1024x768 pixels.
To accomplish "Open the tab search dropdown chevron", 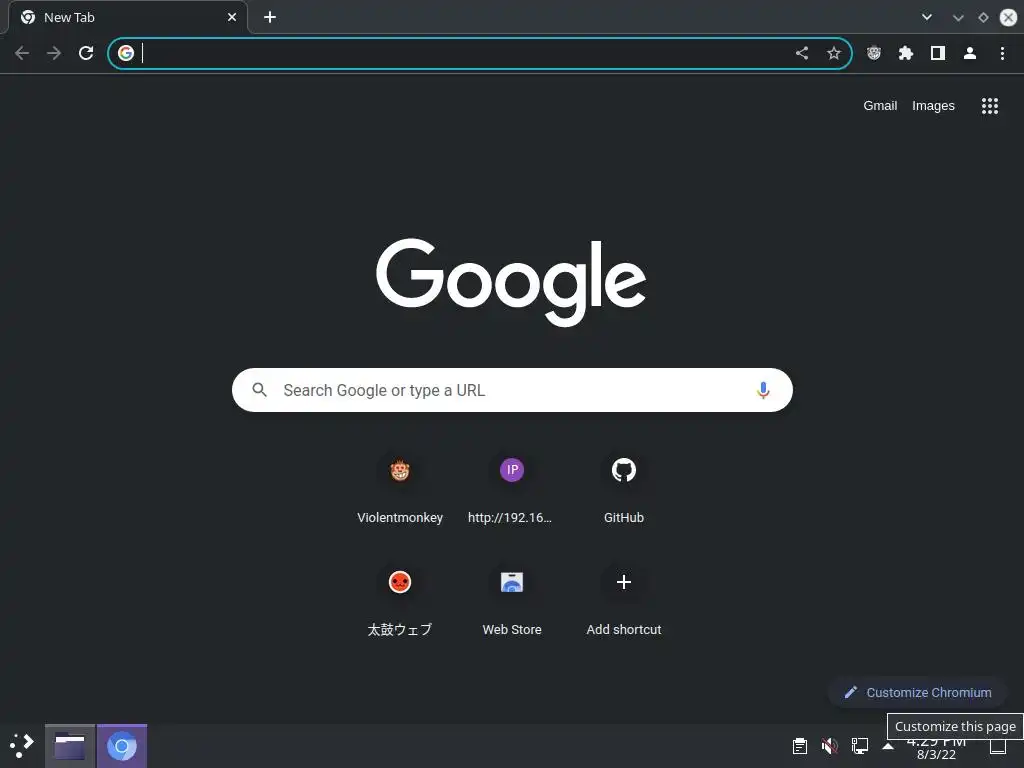I will (x=926, y=17).
